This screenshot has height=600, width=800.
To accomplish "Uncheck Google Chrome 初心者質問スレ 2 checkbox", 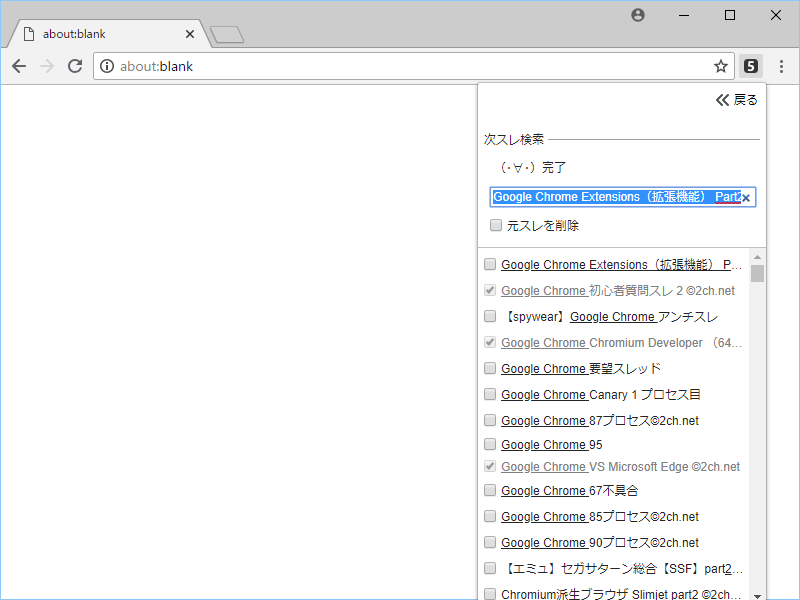I will [x=490, y=290].
